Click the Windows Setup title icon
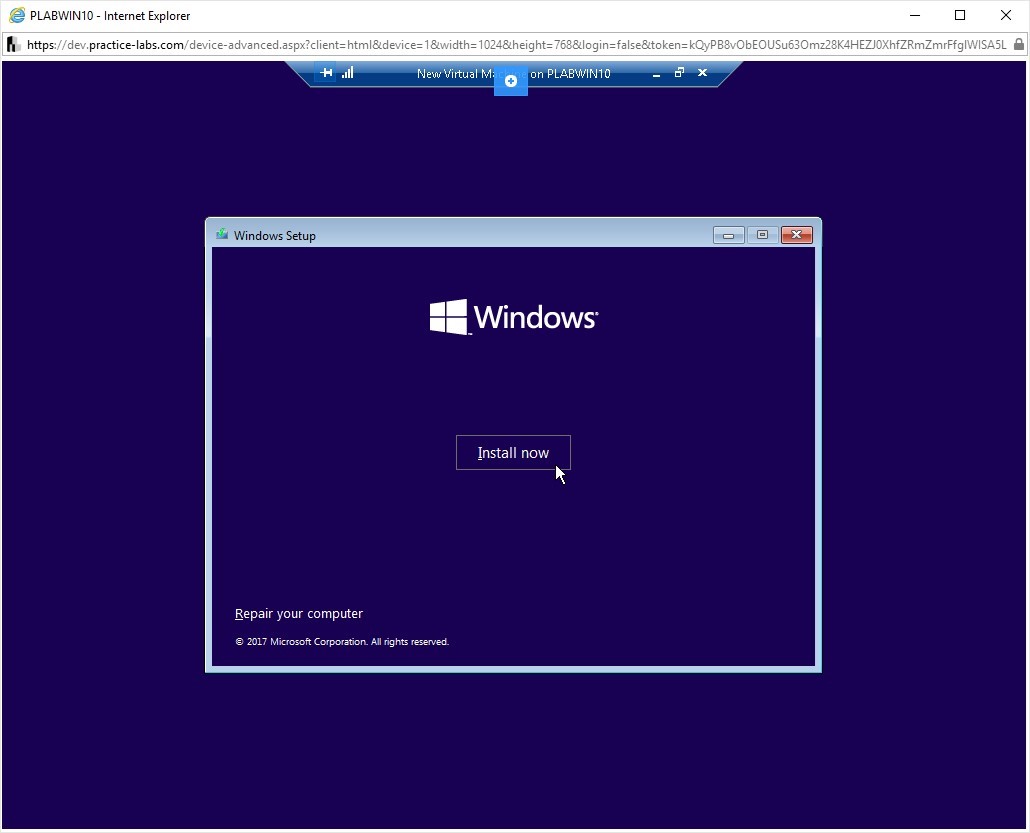Viewport: 1030px width, 833px height. point(222,235)
